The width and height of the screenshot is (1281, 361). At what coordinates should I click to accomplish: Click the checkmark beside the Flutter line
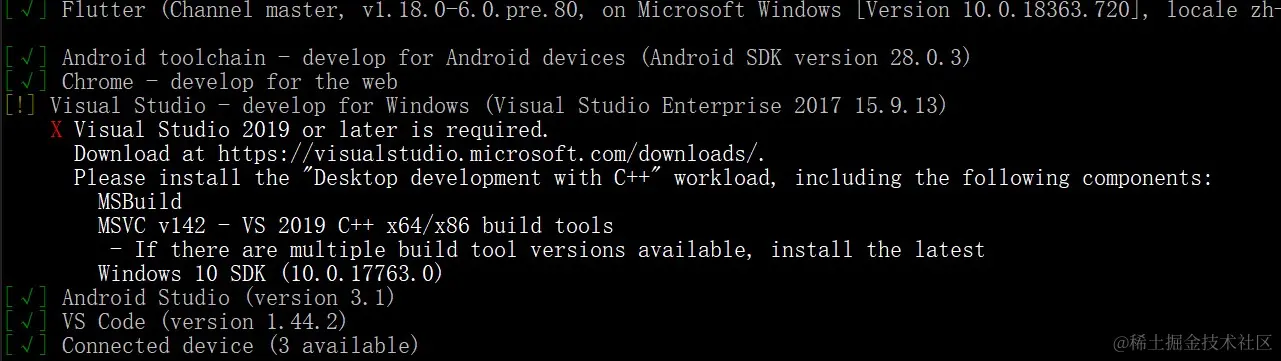pyautogui.click(x=27, y=11)
